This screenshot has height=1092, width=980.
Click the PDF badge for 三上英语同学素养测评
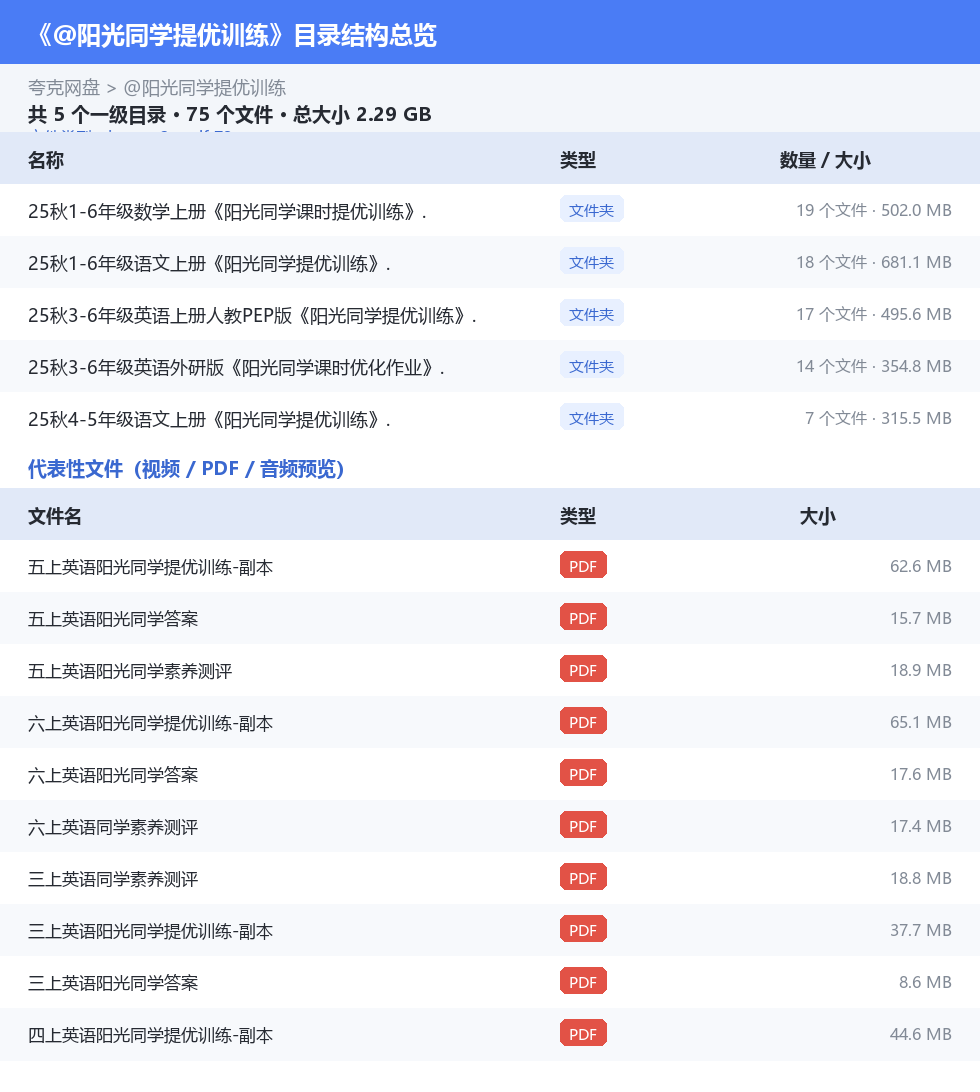point(583,878)
